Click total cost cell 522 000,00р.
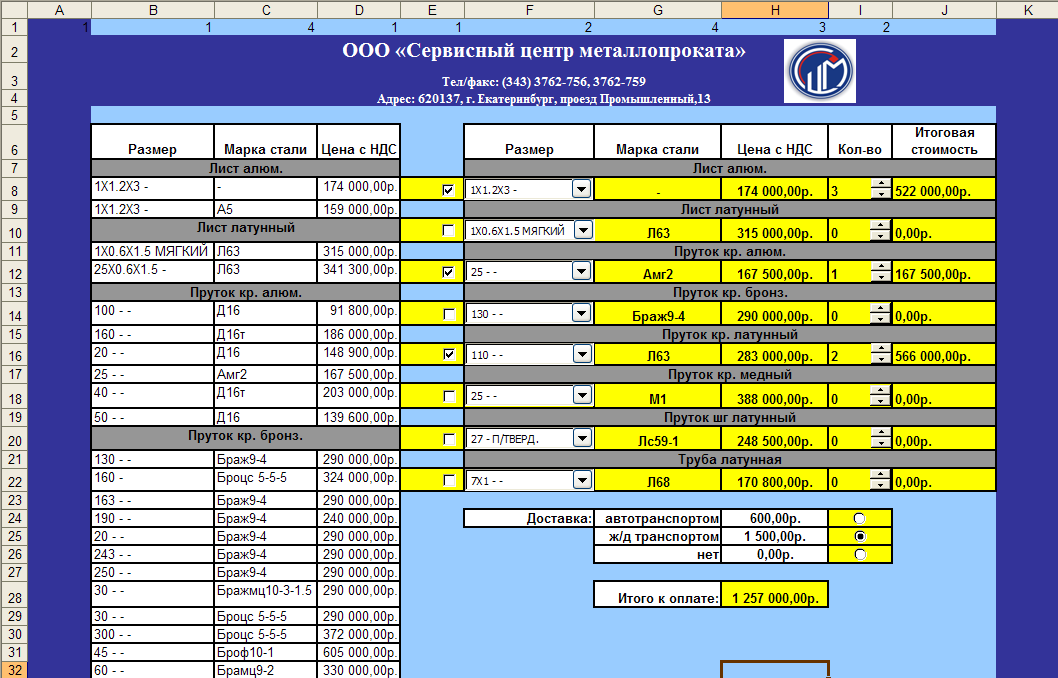 point(944,190)
